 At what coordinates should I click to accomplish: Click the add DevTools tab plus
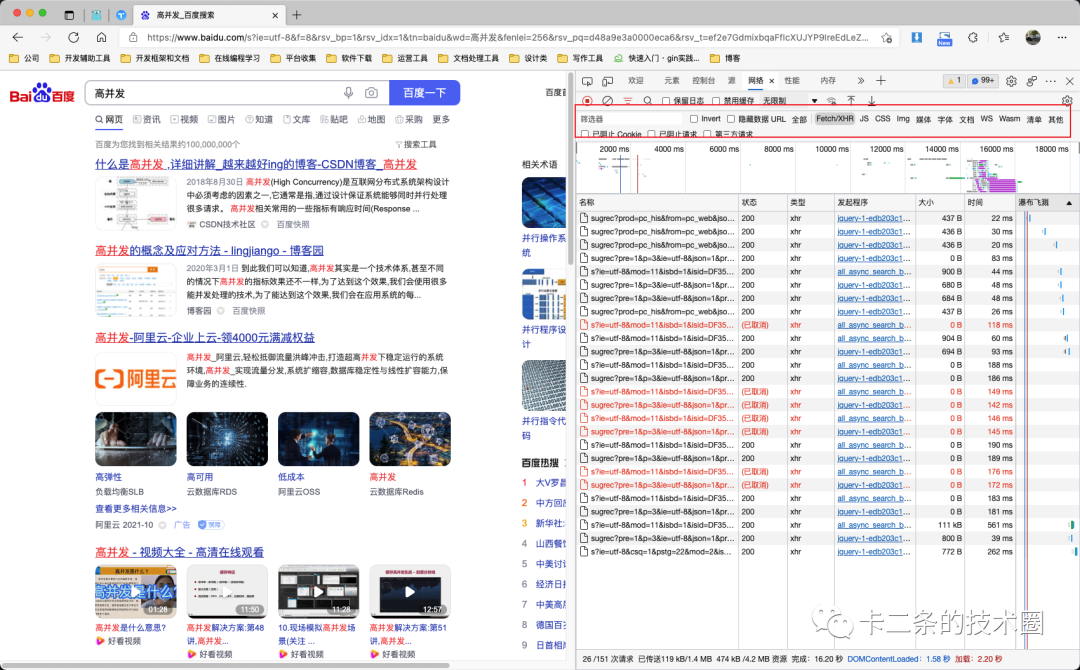coord(880,81)
